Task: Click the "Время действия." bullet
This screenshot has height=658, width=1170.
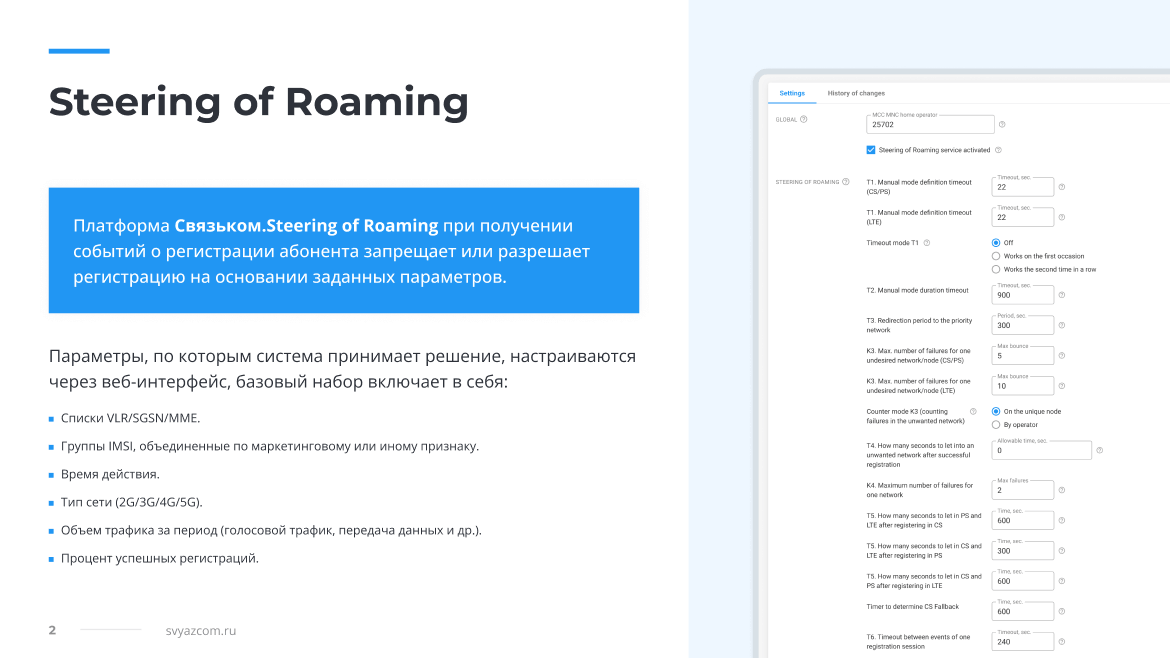Action: (x=110, y=474)
